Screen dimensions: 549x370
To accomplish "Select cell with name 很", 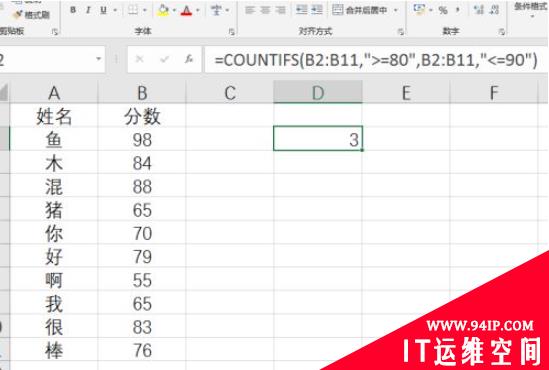I will click(54, 327).
